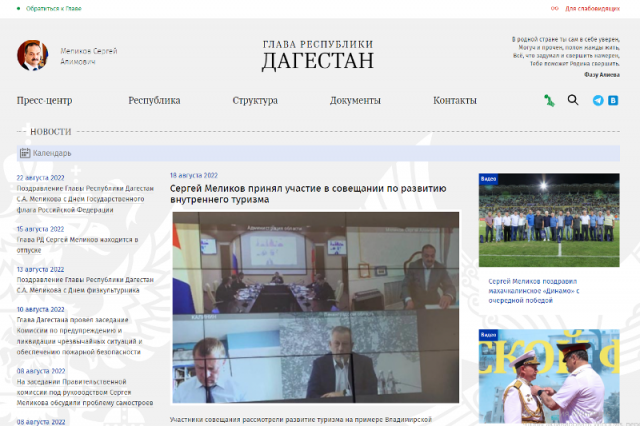Open the headline about domestic tourism meeting
The image size is (640, 426).
(308, 193)
